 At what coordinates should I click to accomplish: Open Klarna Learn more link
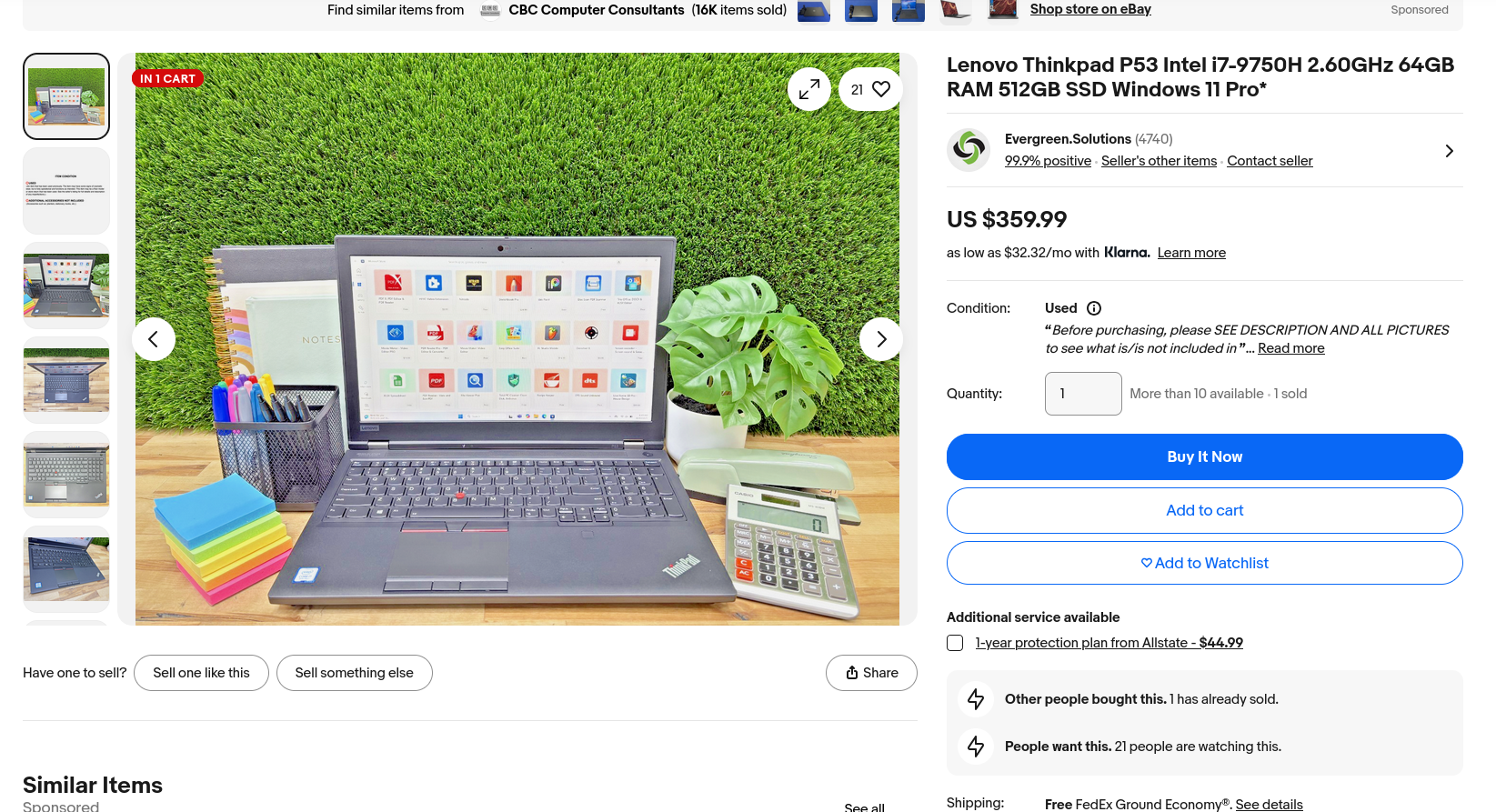1191,253
